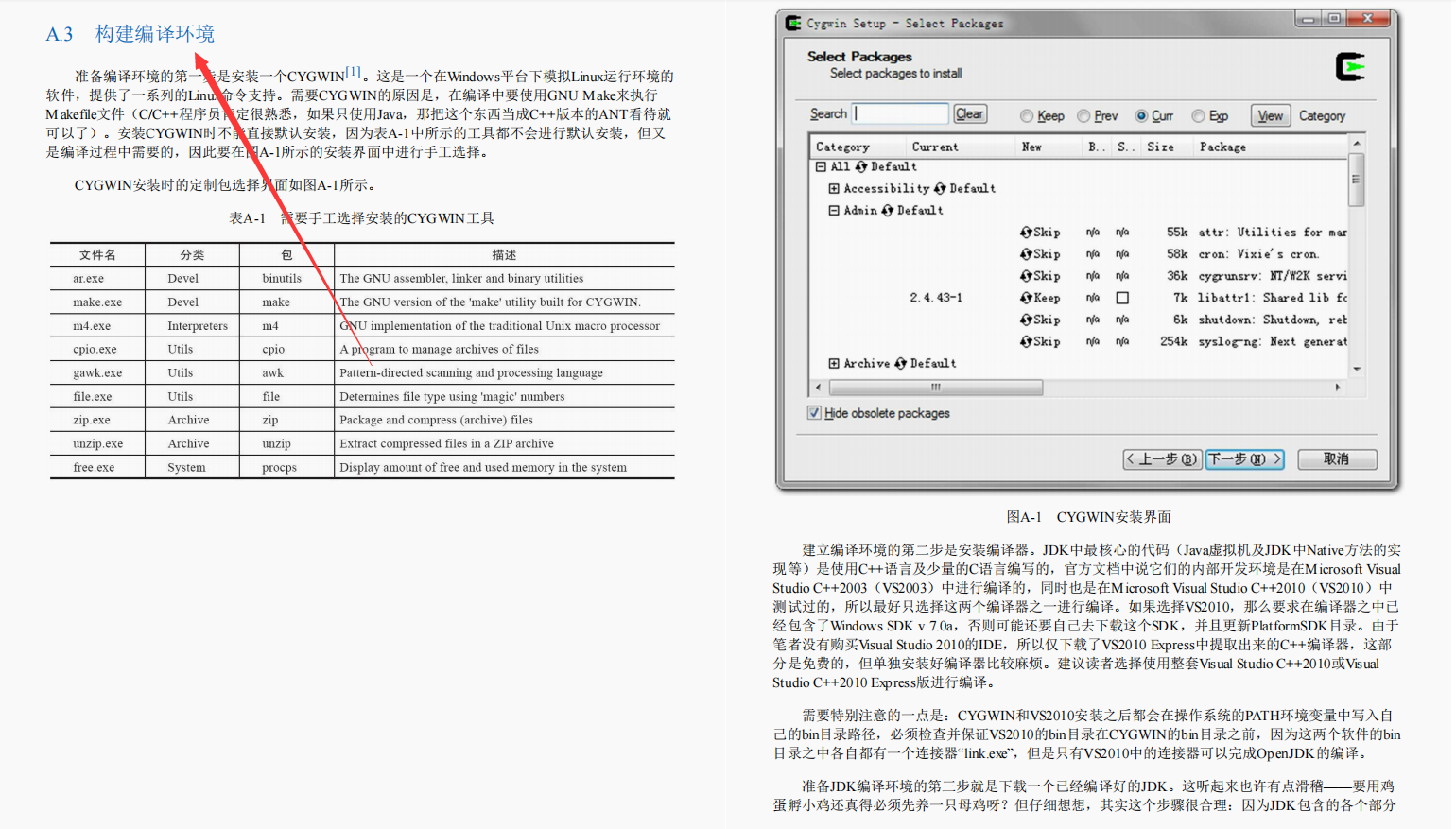Click the cycle icon beside Archive Default
The height and width of the screenshot is (829, 1456).
[x=901, y=363]
